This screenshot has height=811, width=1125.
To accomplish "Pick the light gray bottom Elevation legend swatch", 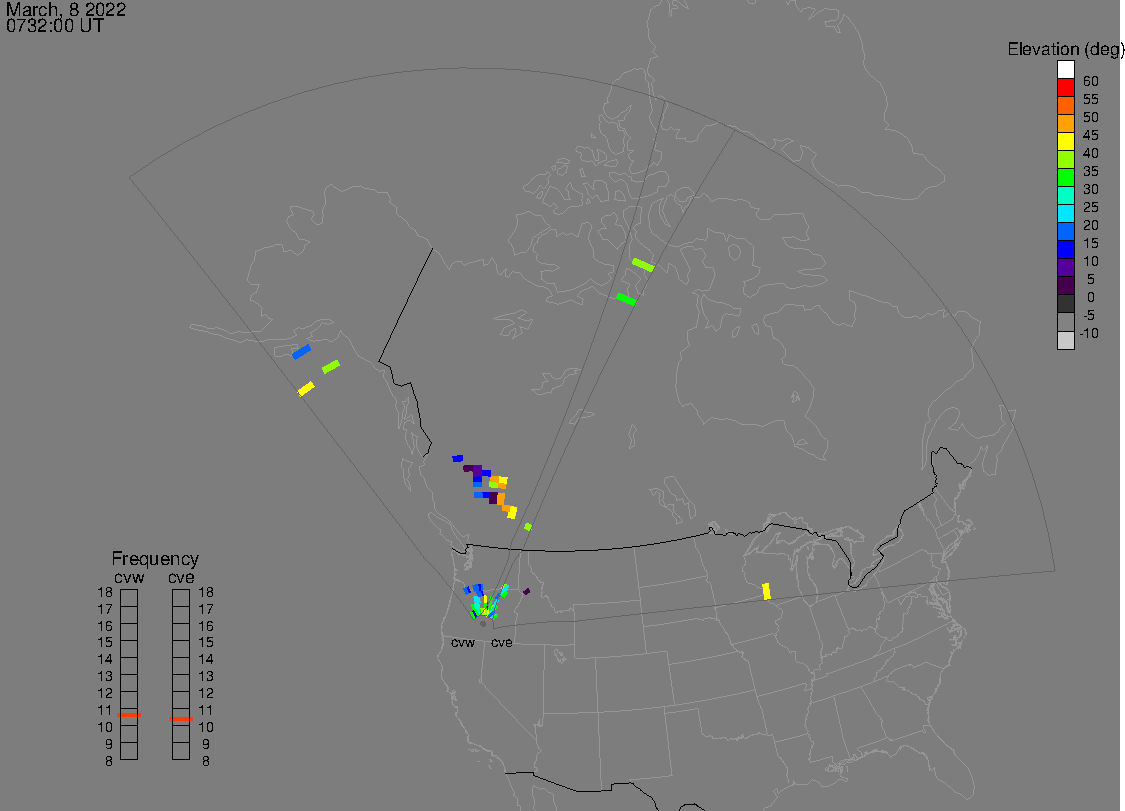I will click(1065, 340).
